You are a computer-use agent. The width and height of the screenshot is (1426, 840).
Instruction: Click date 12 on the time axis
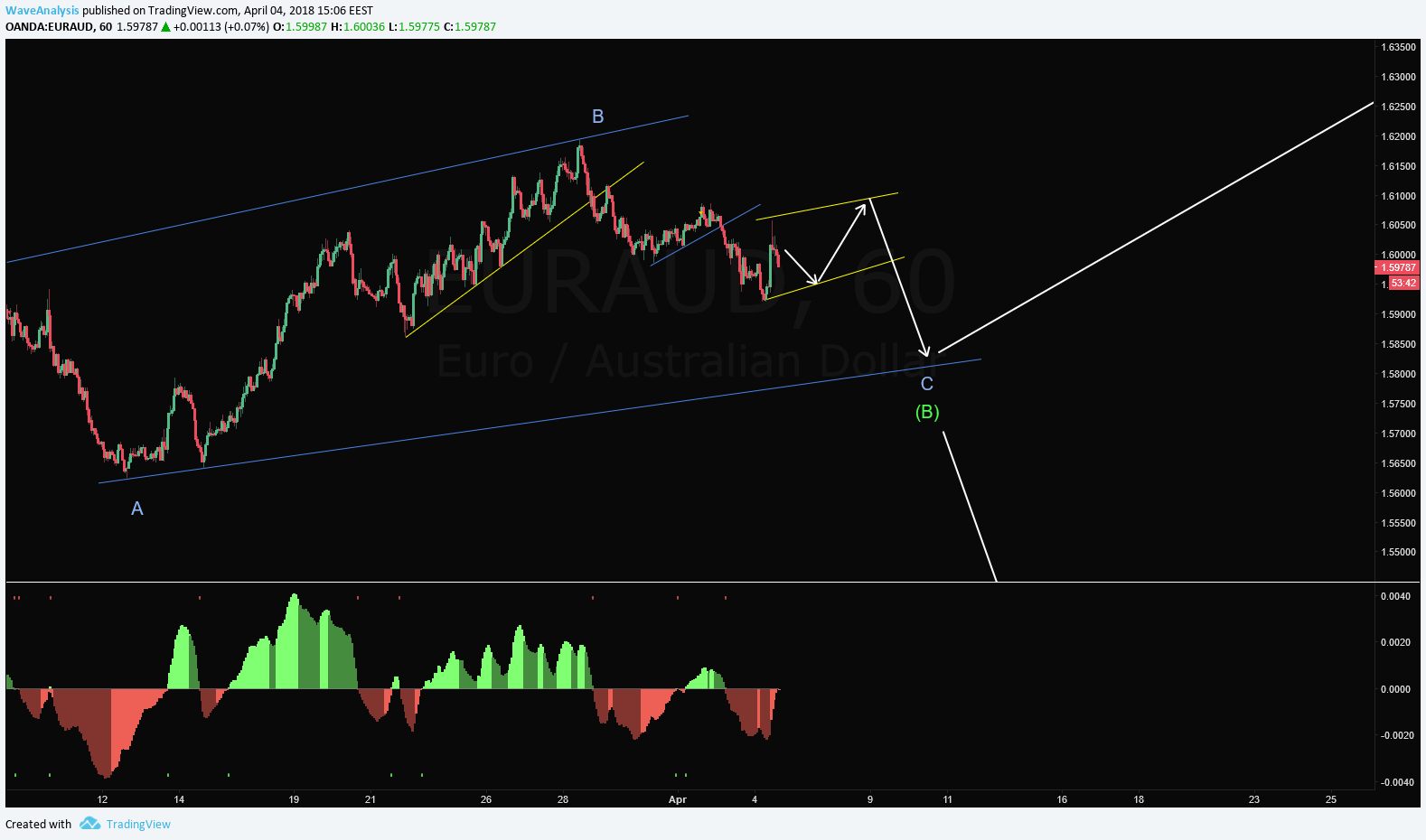(x=102, y=799)
